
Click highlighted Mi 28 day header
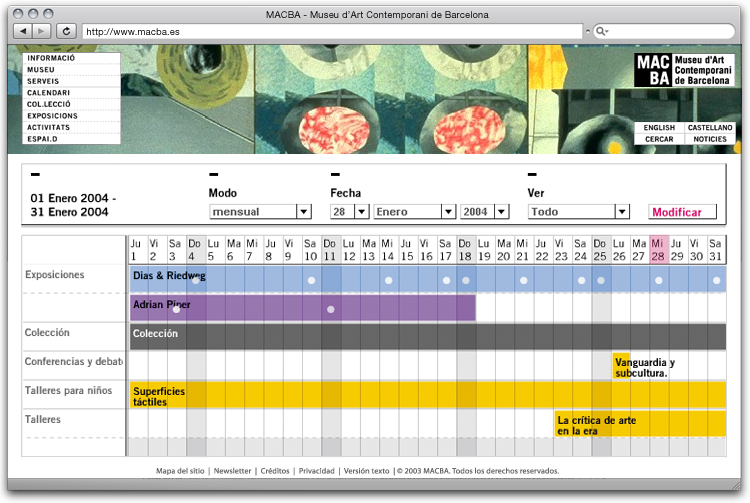(x=657, y=249)
